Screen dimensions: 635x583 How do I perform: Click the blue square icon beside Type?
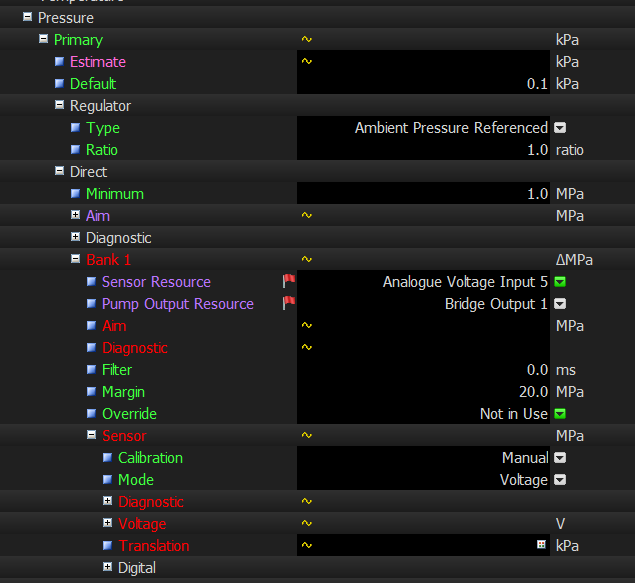pos(75,127)
